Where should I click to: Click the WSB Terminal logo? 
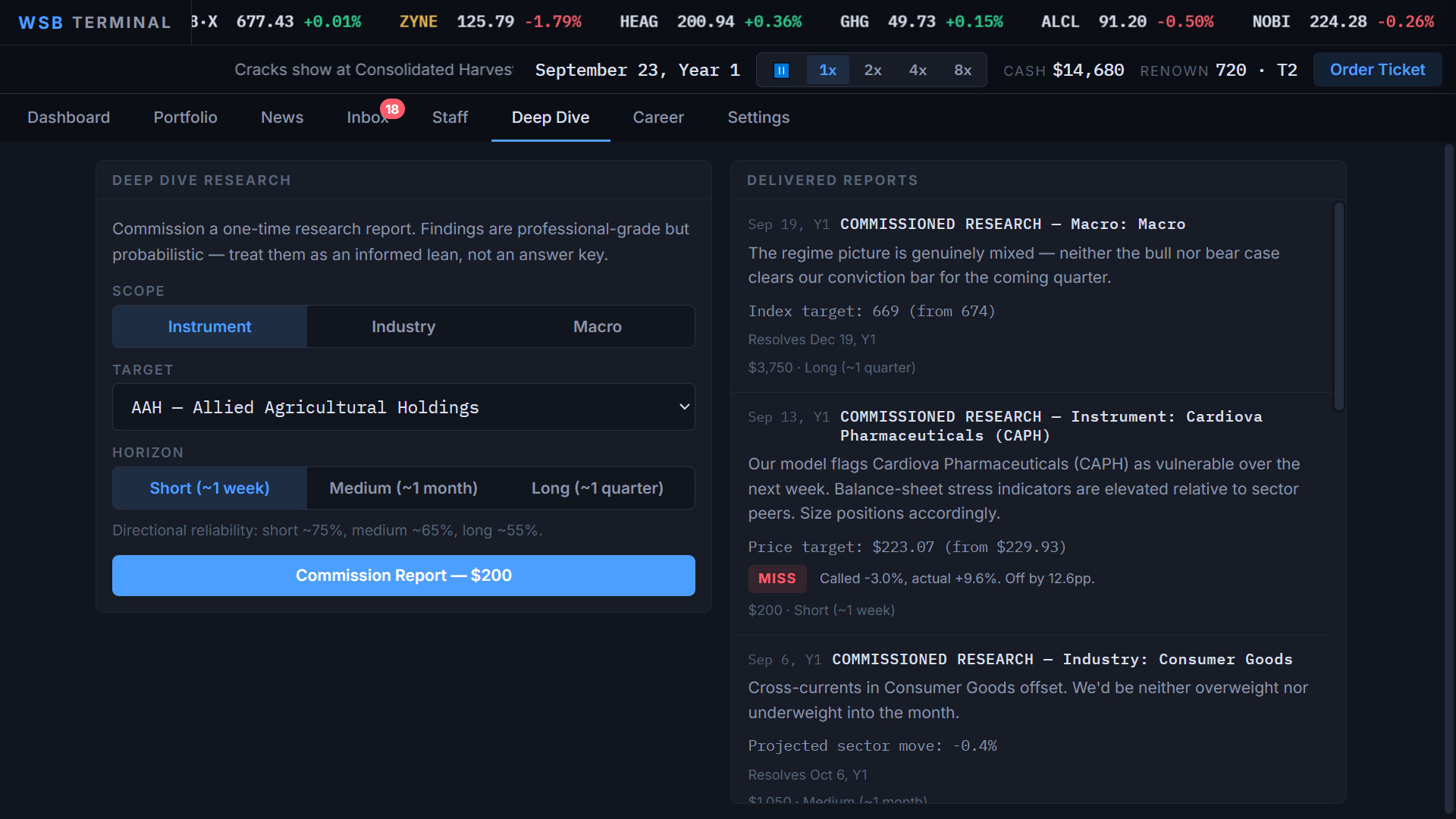(x=95, y=23)
